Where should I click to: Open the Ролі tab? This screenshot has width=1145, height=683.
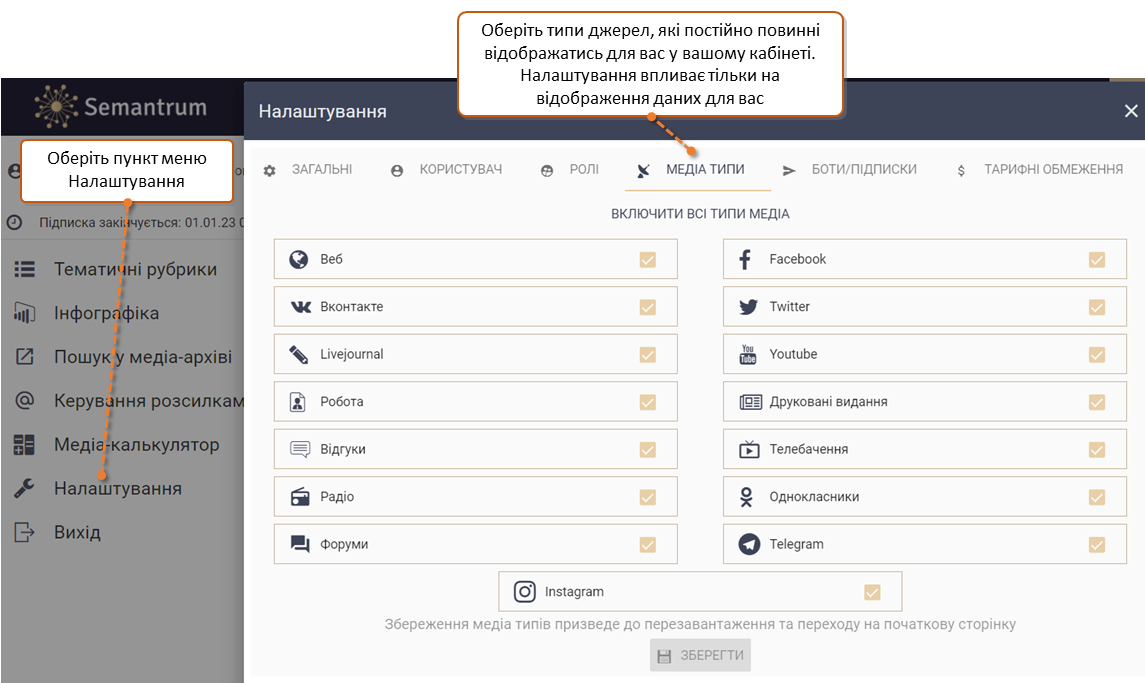point(570,169)
